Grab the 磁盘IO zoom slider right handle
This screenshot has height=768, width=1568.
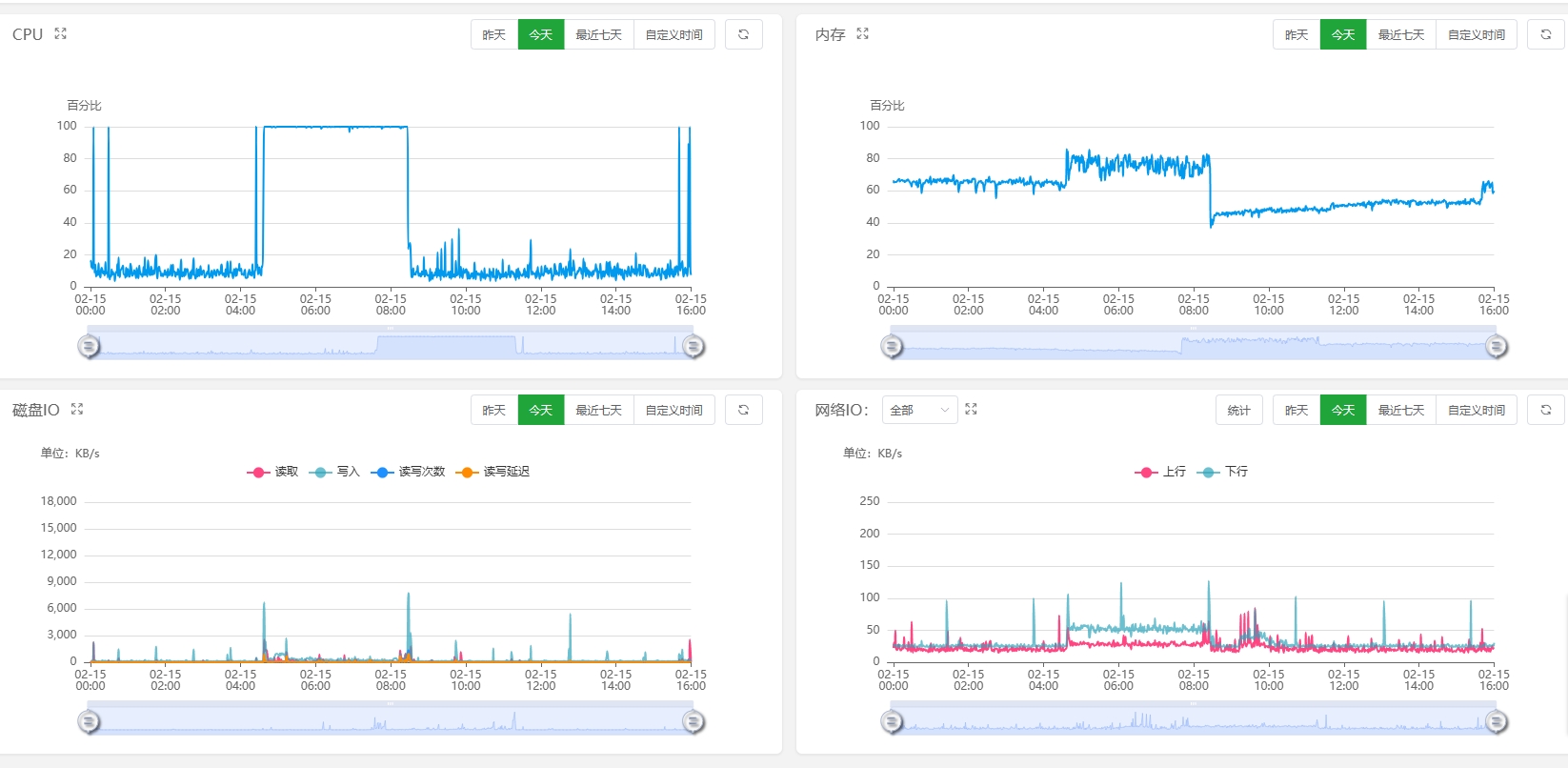pyautogui.click(x=694, y=721)
